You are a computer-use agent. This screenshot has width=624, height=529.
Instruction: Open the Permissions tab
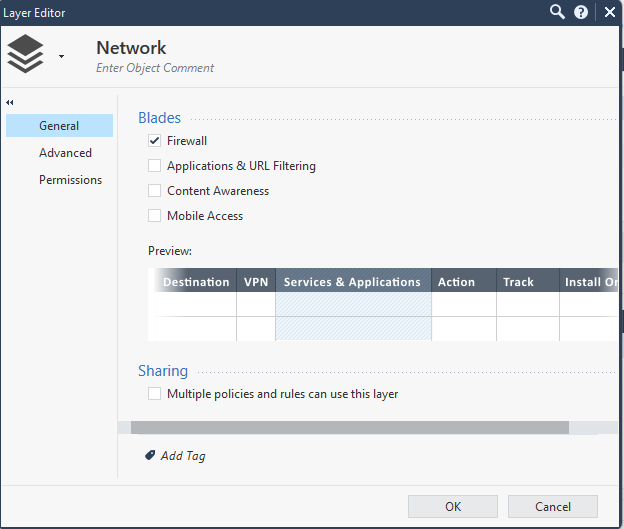pyautogui.click(x=70, y=180)
